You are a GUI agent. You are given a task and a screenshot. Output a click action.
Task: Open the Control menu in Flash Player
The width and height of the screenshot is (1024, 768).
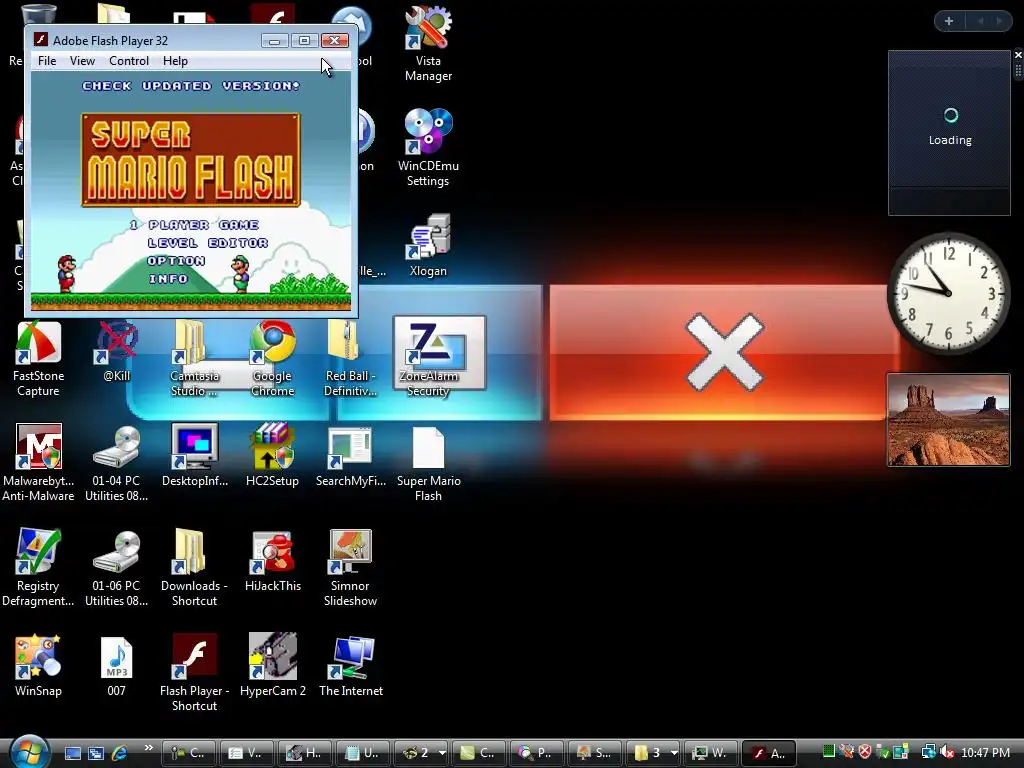coord(129,61)
